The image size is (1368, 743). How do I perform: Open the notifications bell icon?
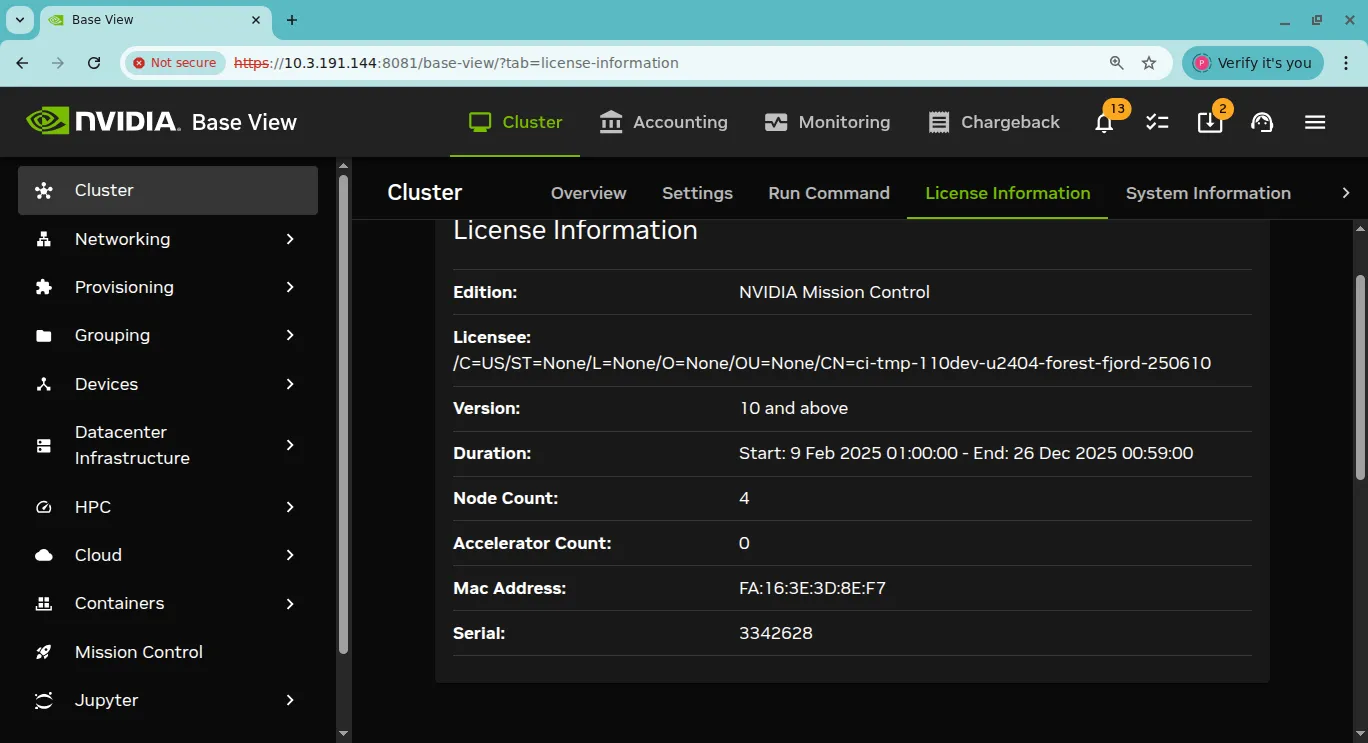point(1104,122)
